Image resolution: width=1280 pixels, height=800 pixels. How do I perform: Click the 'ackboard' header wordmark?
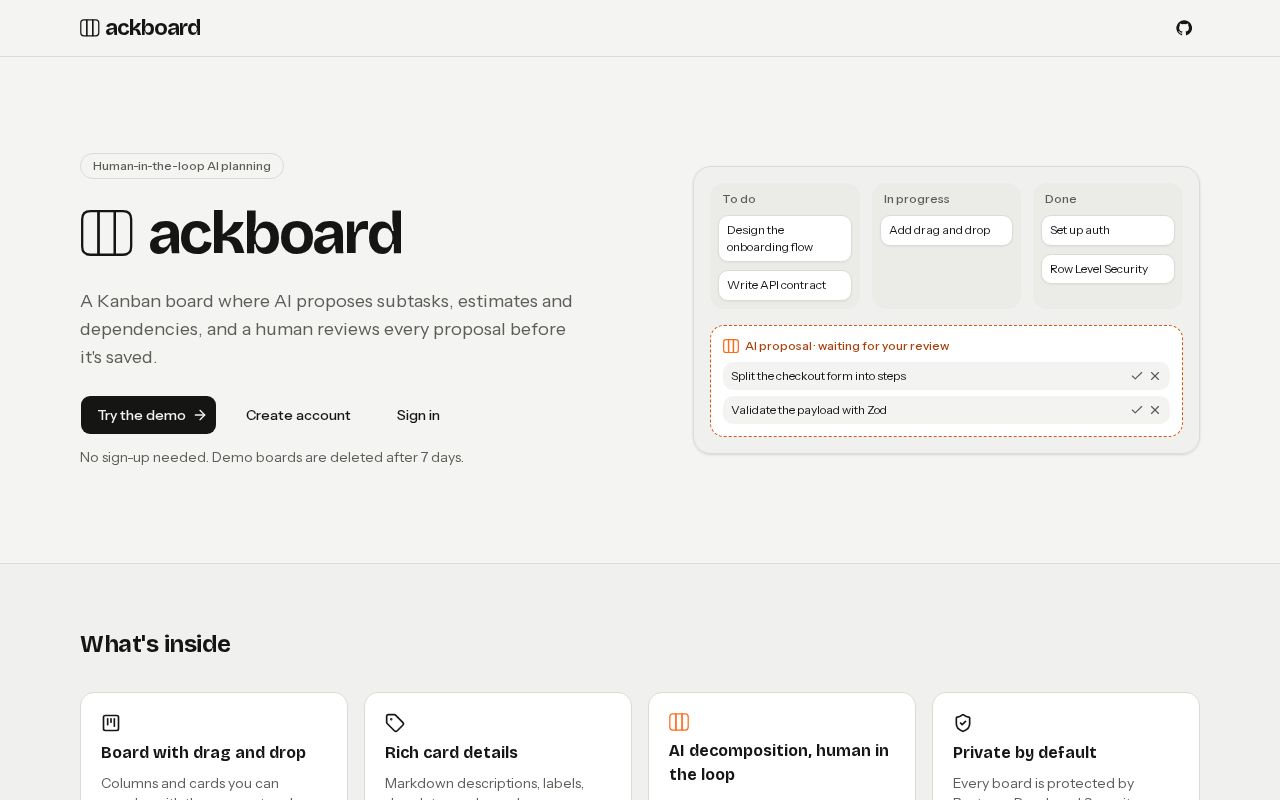(x=153, y=28)
